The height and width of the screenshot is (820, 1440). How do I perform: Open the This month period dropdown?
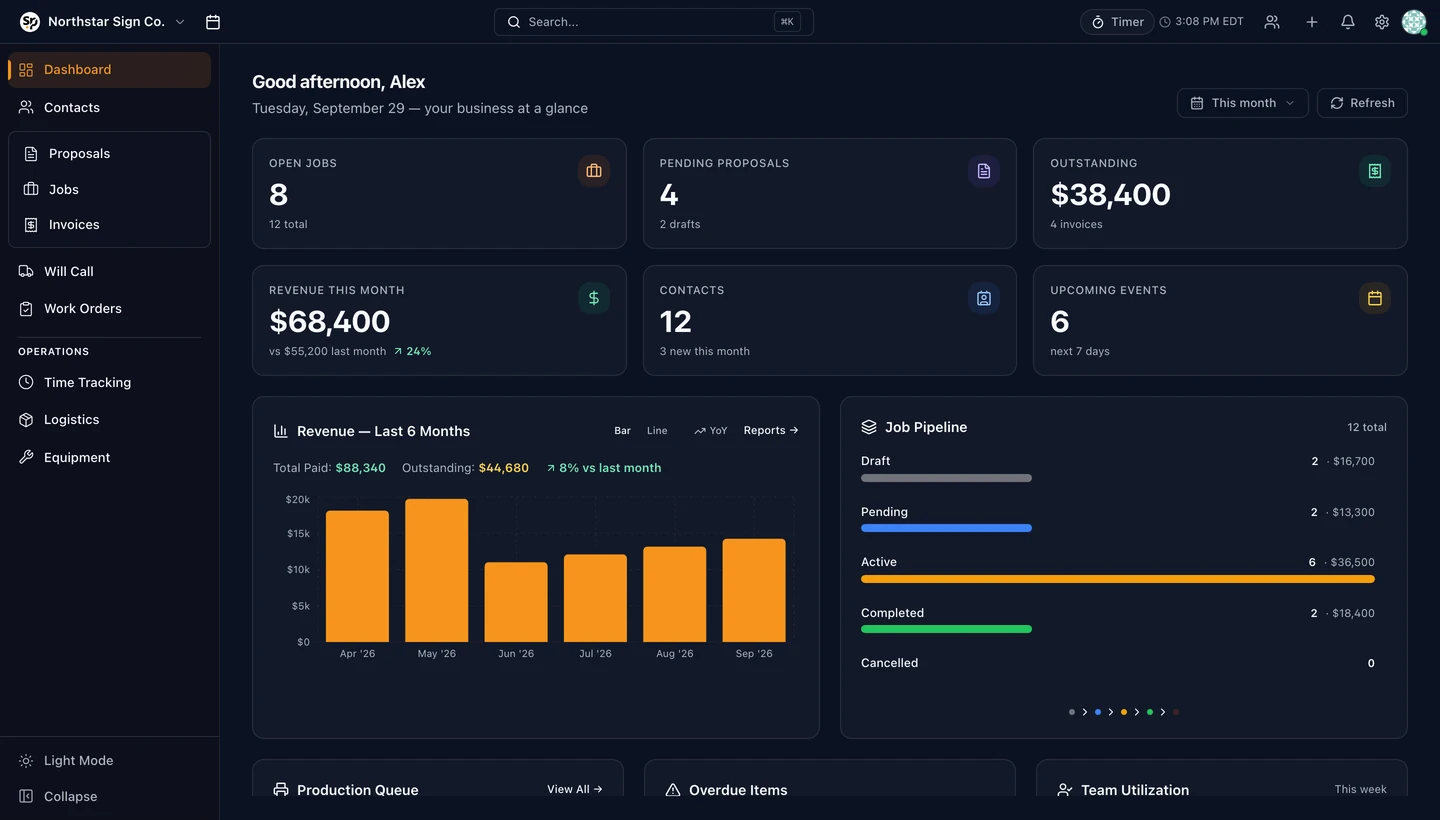click(x=1243, y=103)
